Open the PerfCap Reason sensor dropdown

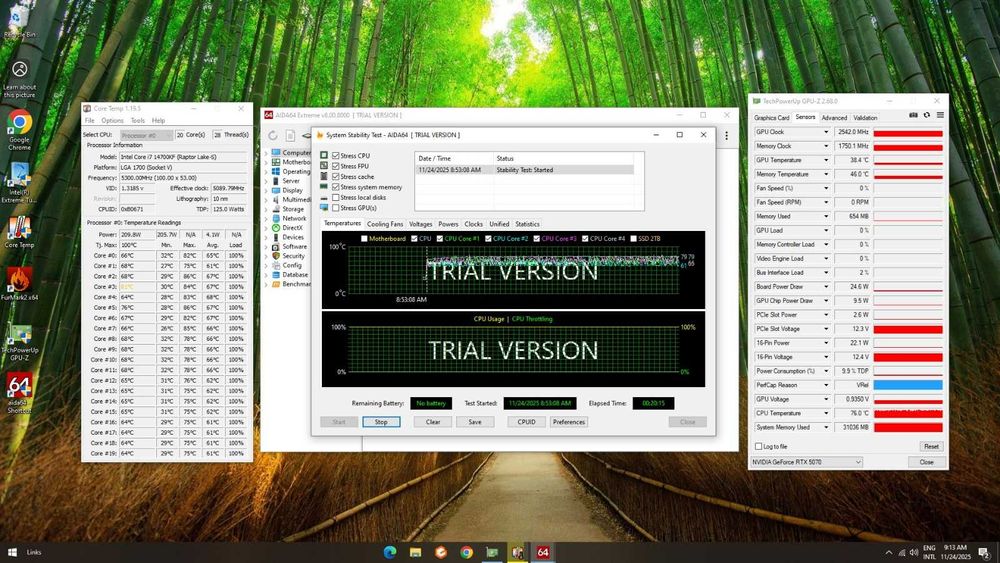[x=826, y=385]
